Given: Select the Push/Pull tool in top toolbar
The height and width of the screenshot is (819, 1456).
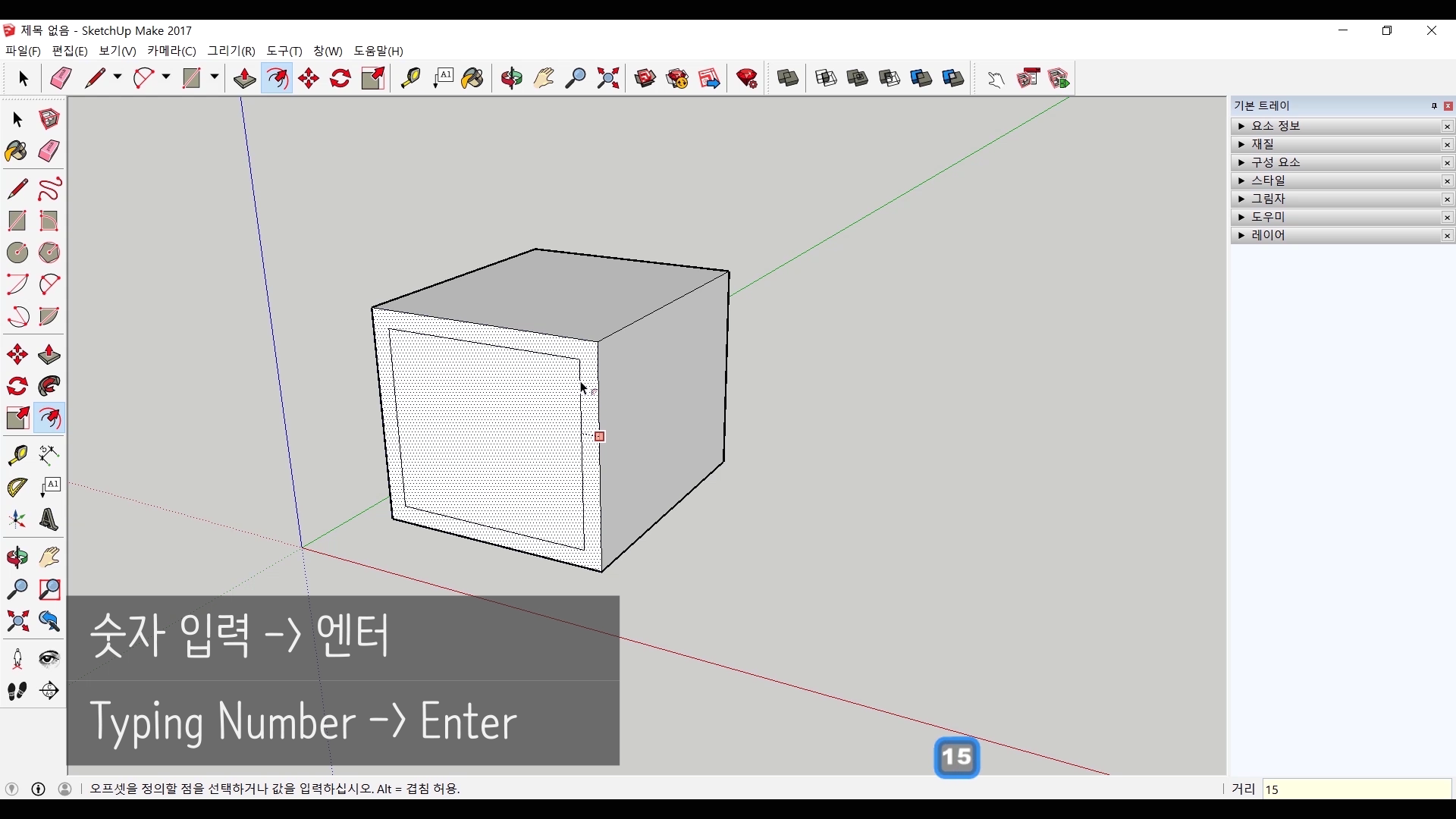Looking at the screenshot, I should (x=244, y=78).
